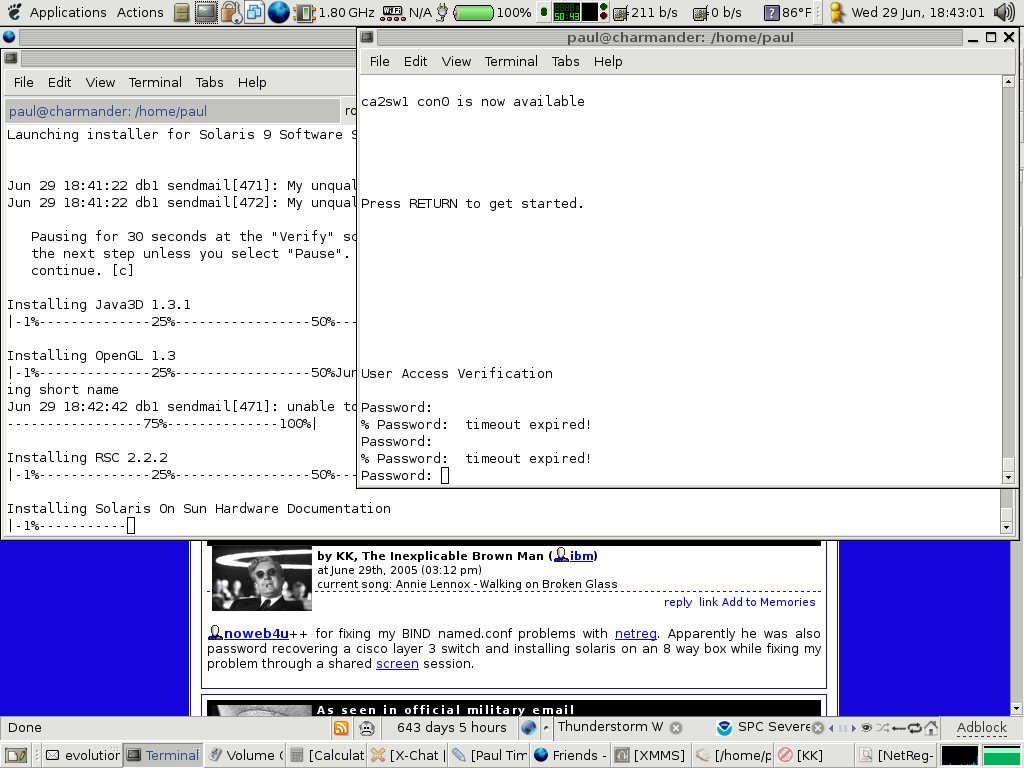Open Tabs menu in the front terminal
The width and height of the screenshot is (1024, 768).
[x=565, y=61]
